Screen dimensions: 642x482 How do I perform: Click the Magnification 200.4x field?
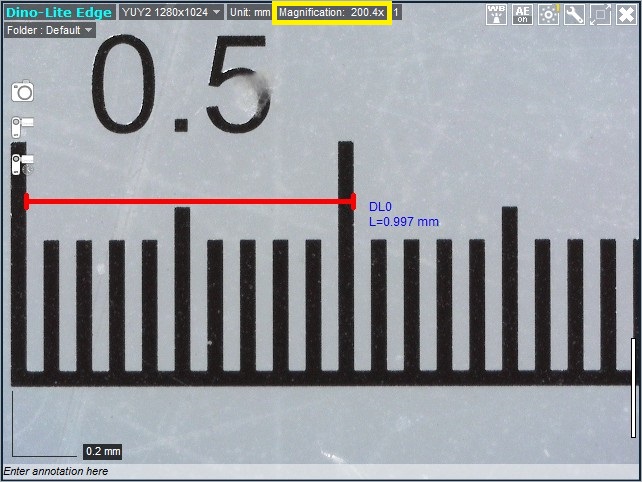pyautogui.click(x=331, y=12)
